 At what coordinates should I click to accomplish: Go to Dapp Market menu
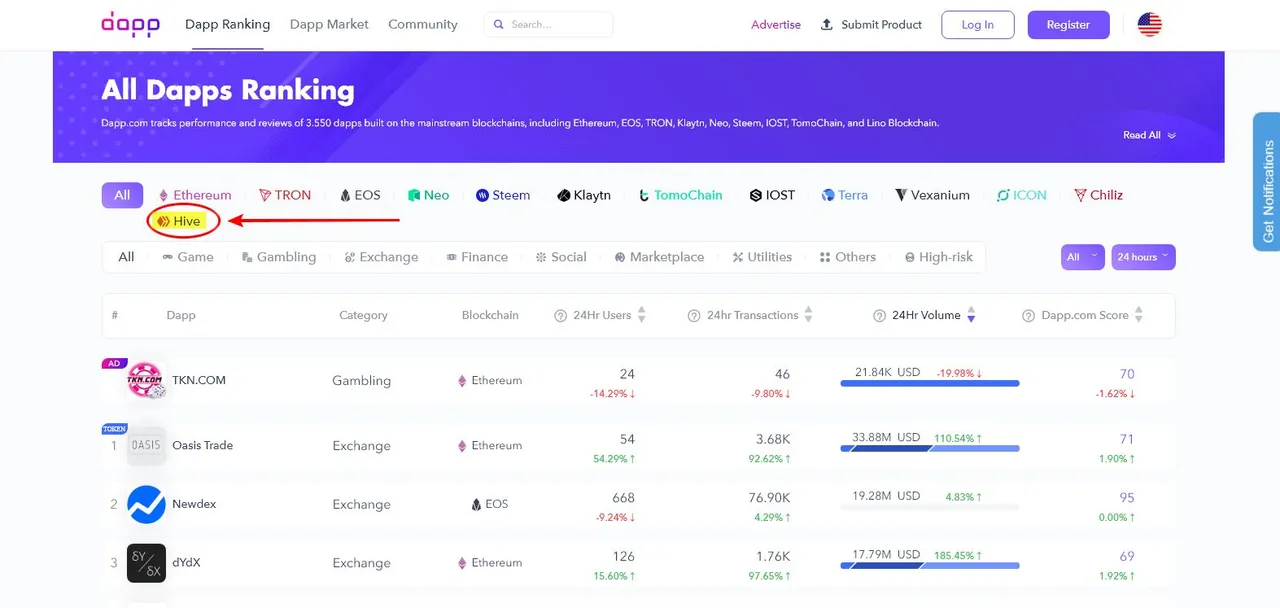coord(329,24)
